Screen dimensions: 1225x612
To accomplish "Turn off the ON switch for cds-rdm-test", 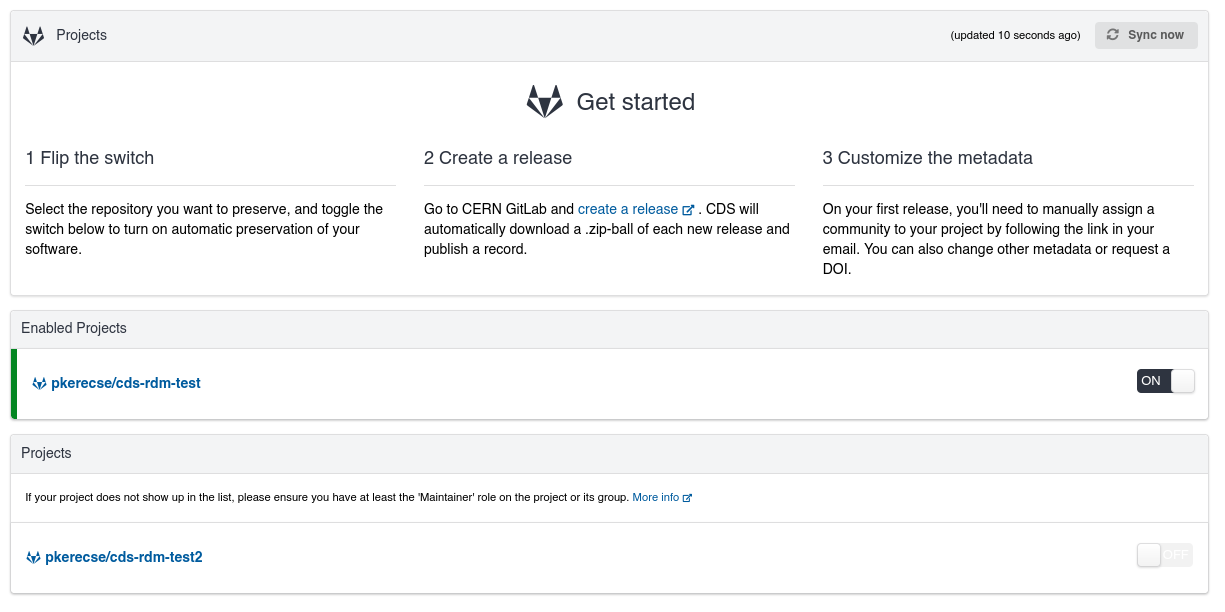I will click(1165, 381).
